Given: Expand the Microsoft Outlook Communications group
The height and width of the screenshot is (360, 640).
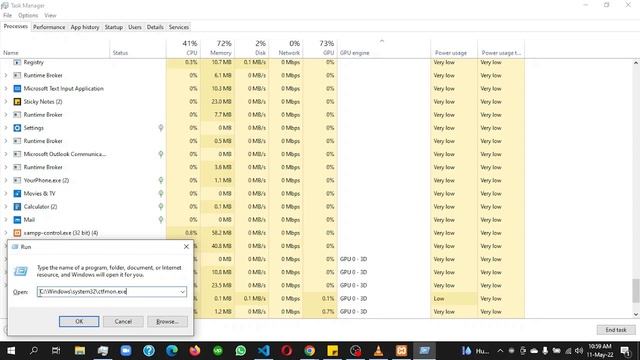Looking at the screenshot, I should [x=6, y=154].
